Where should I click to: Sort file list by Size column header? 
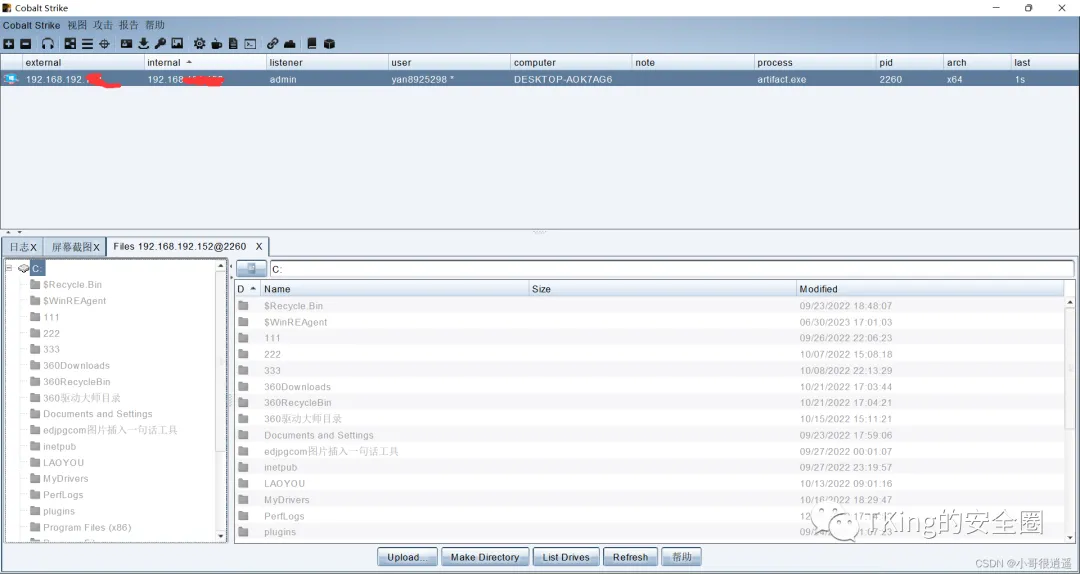pyautogui.click(x=662, y=289)
